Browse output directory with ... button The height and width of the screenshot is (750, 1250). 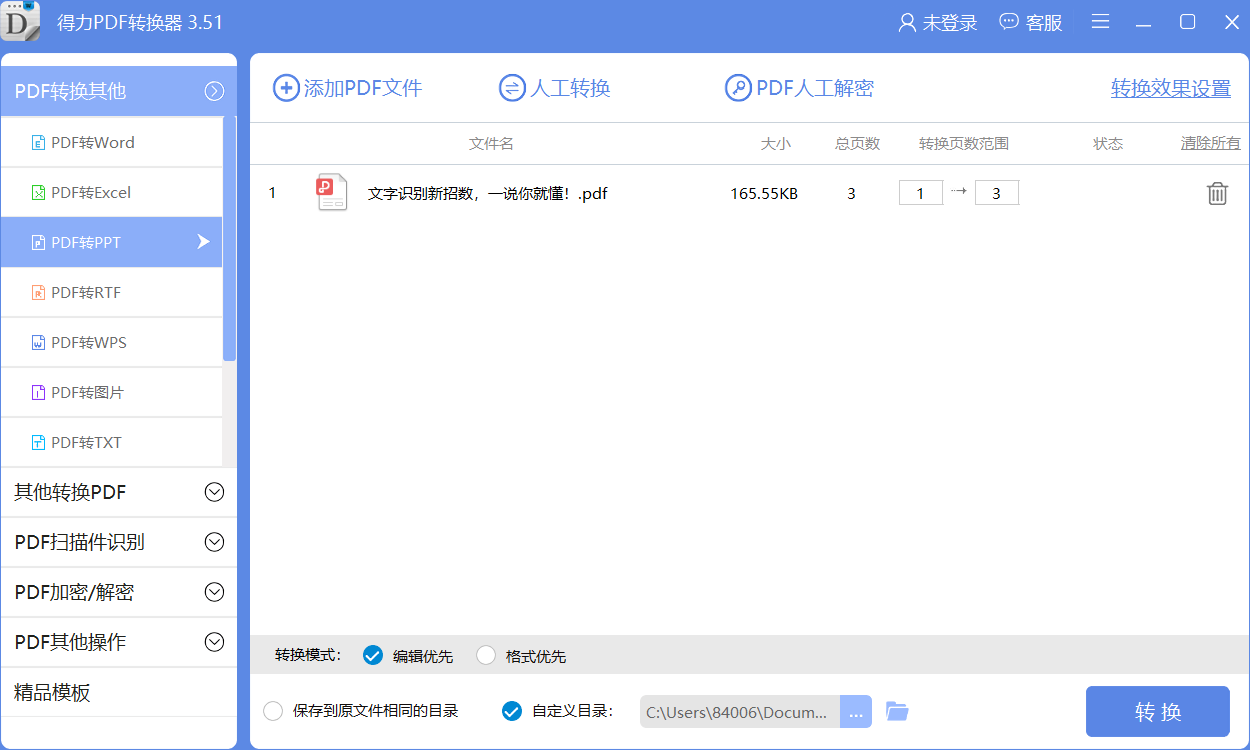tap(856, 712)
